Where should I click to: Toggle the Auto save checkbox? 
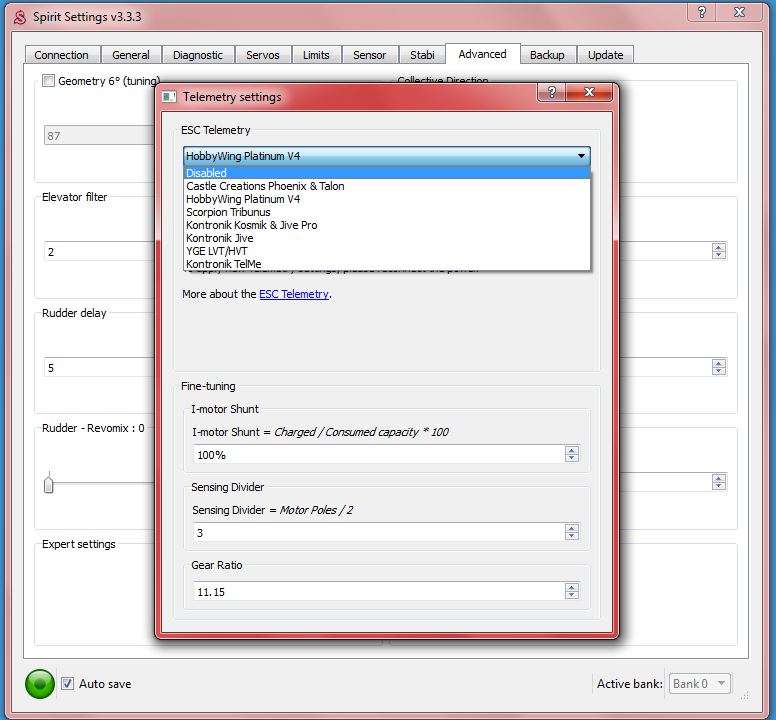[67, 684]
